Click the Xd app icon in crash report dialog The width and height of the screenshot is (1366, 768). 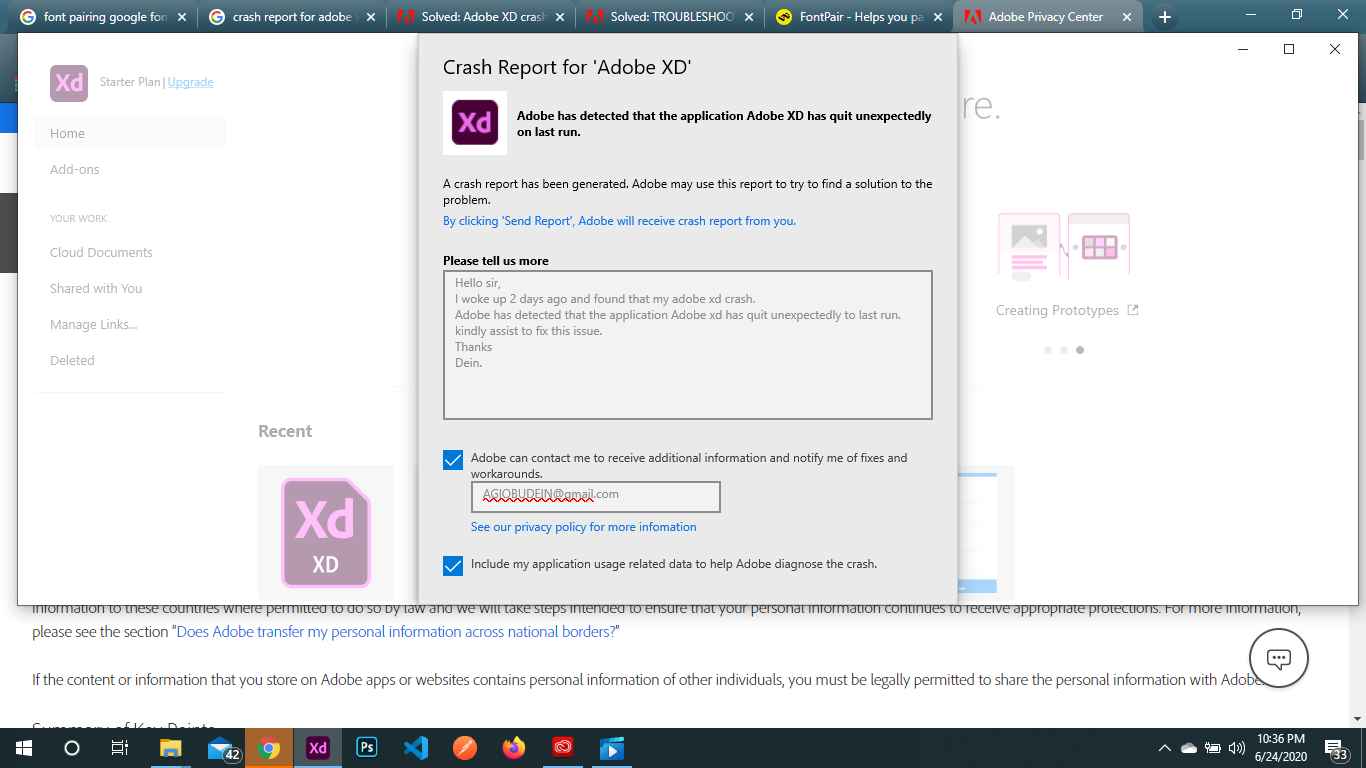coord(475,123)
